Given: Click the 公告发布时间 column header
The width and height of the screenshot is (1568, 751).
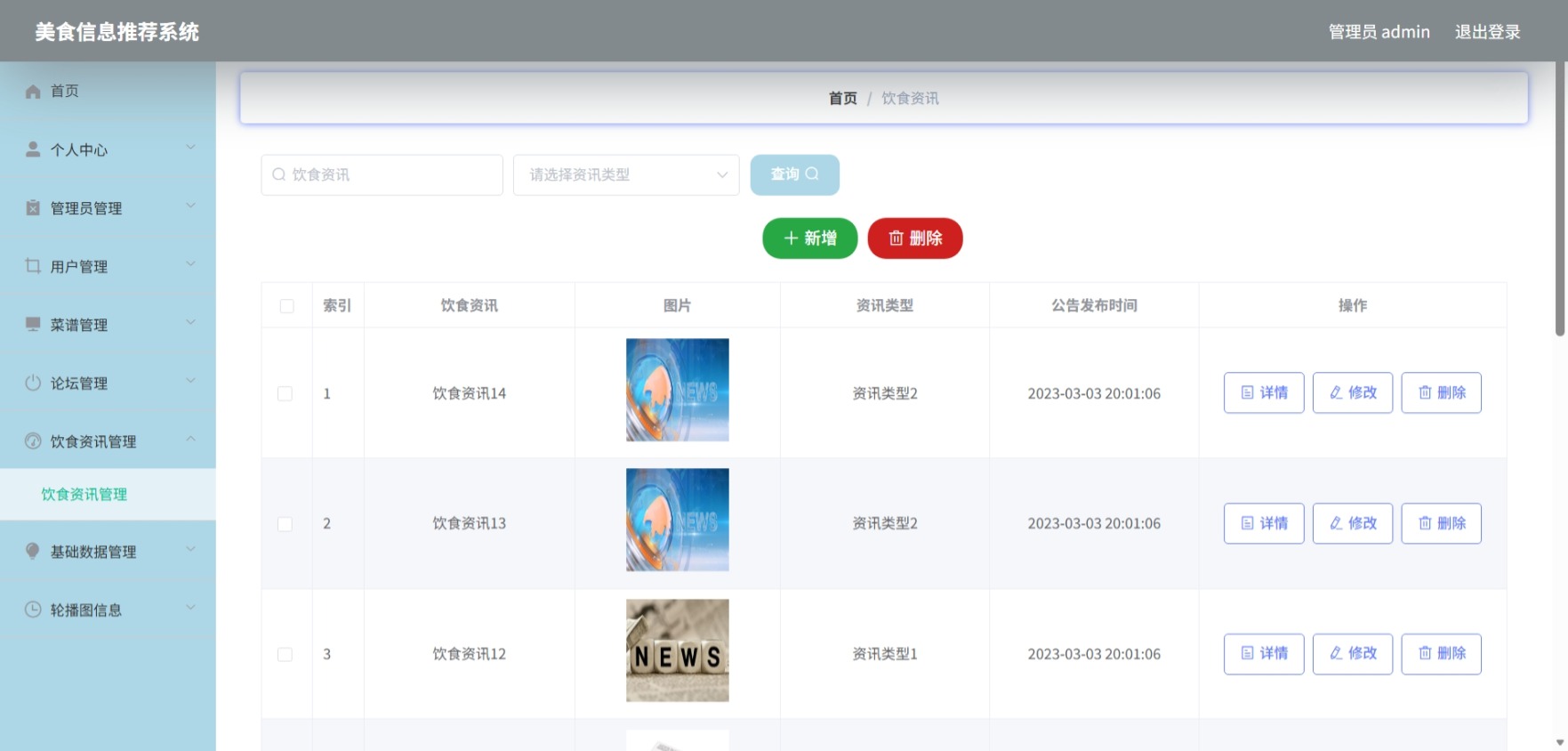Looking at the screenshot, I should pos(1094,305).
